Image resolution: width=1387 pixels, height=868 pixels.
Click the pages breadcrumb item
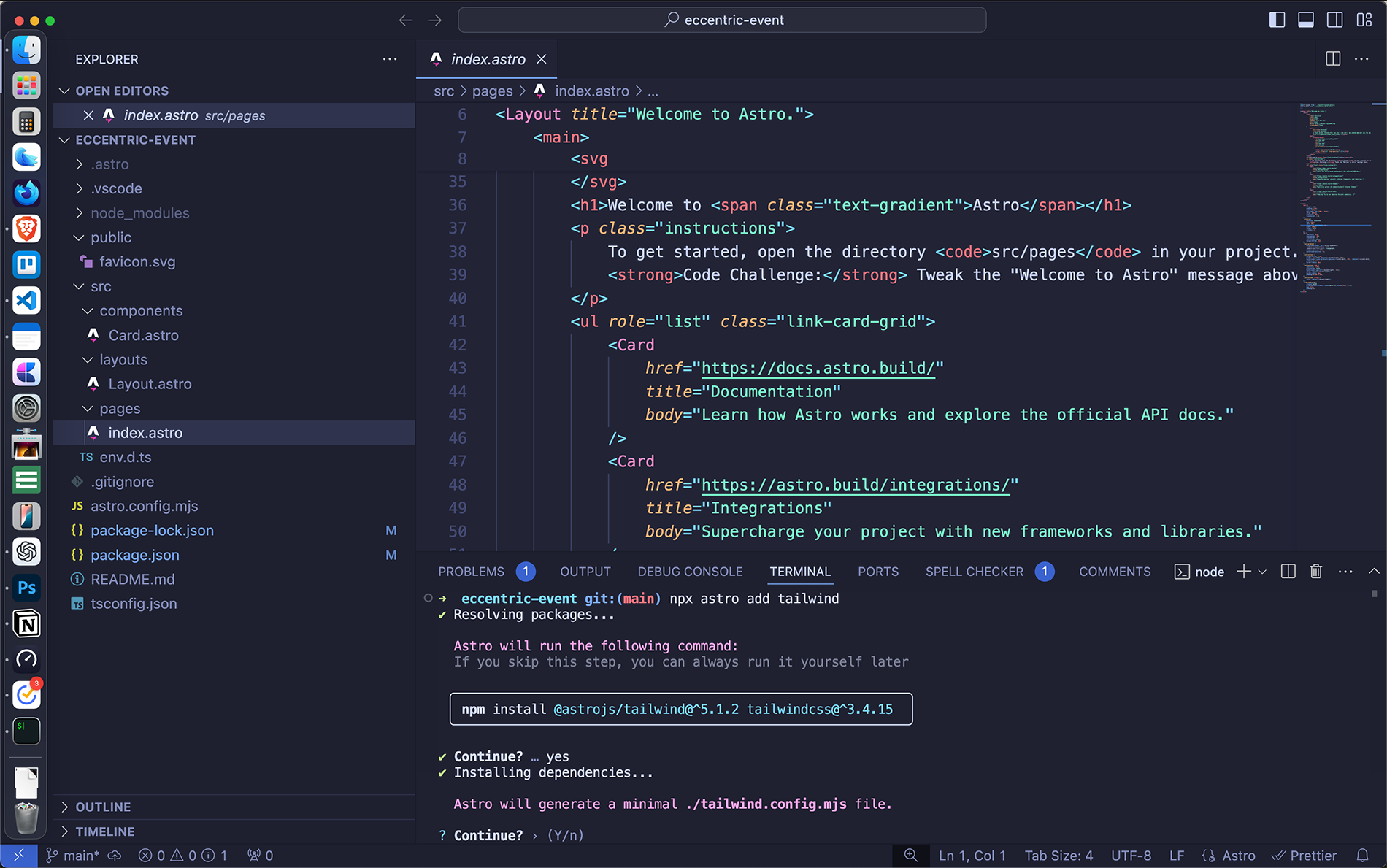(x=492, y=91)
